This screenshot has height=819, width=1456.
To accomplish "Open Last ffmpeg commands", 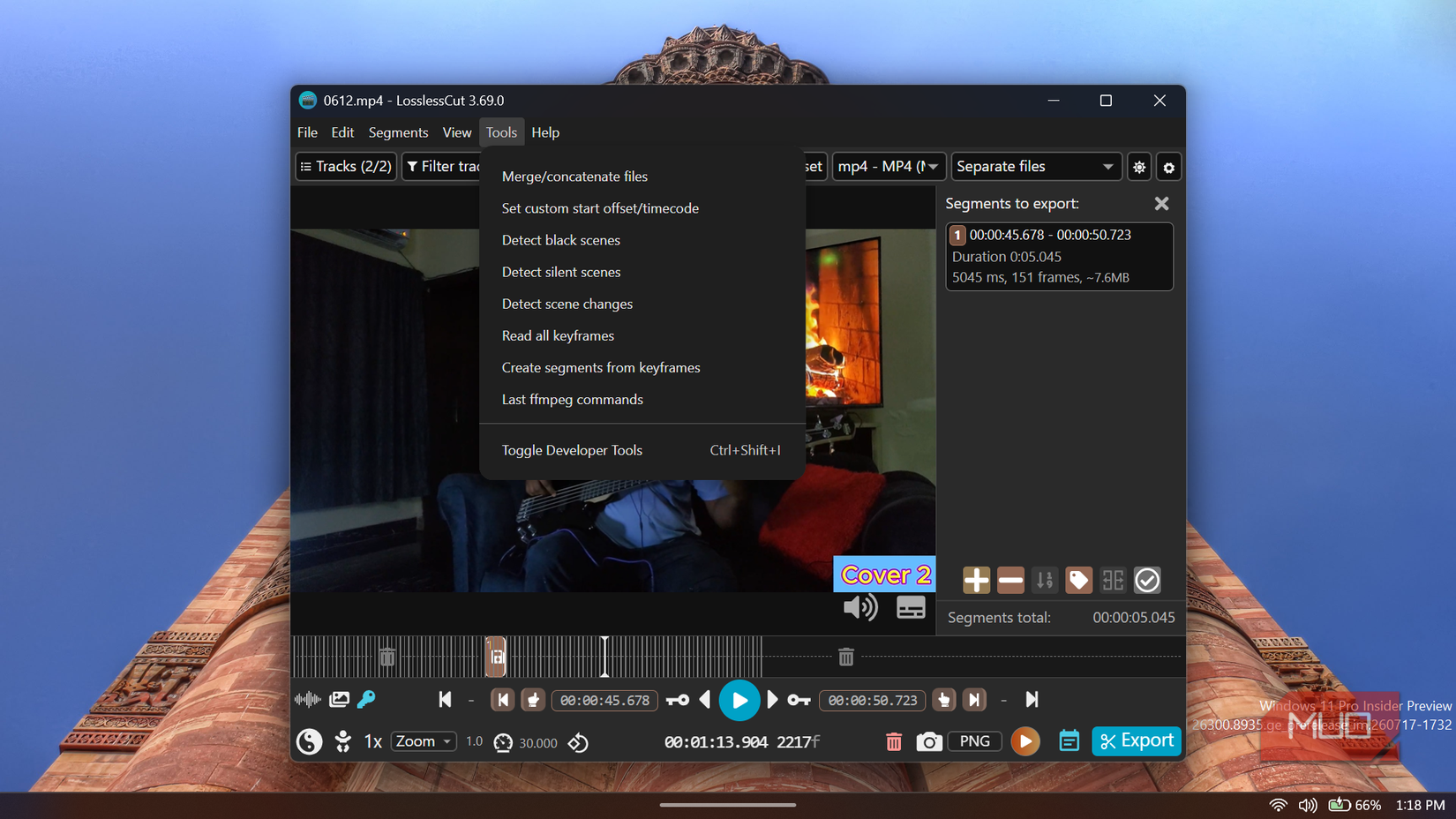I will coord(642,399).
